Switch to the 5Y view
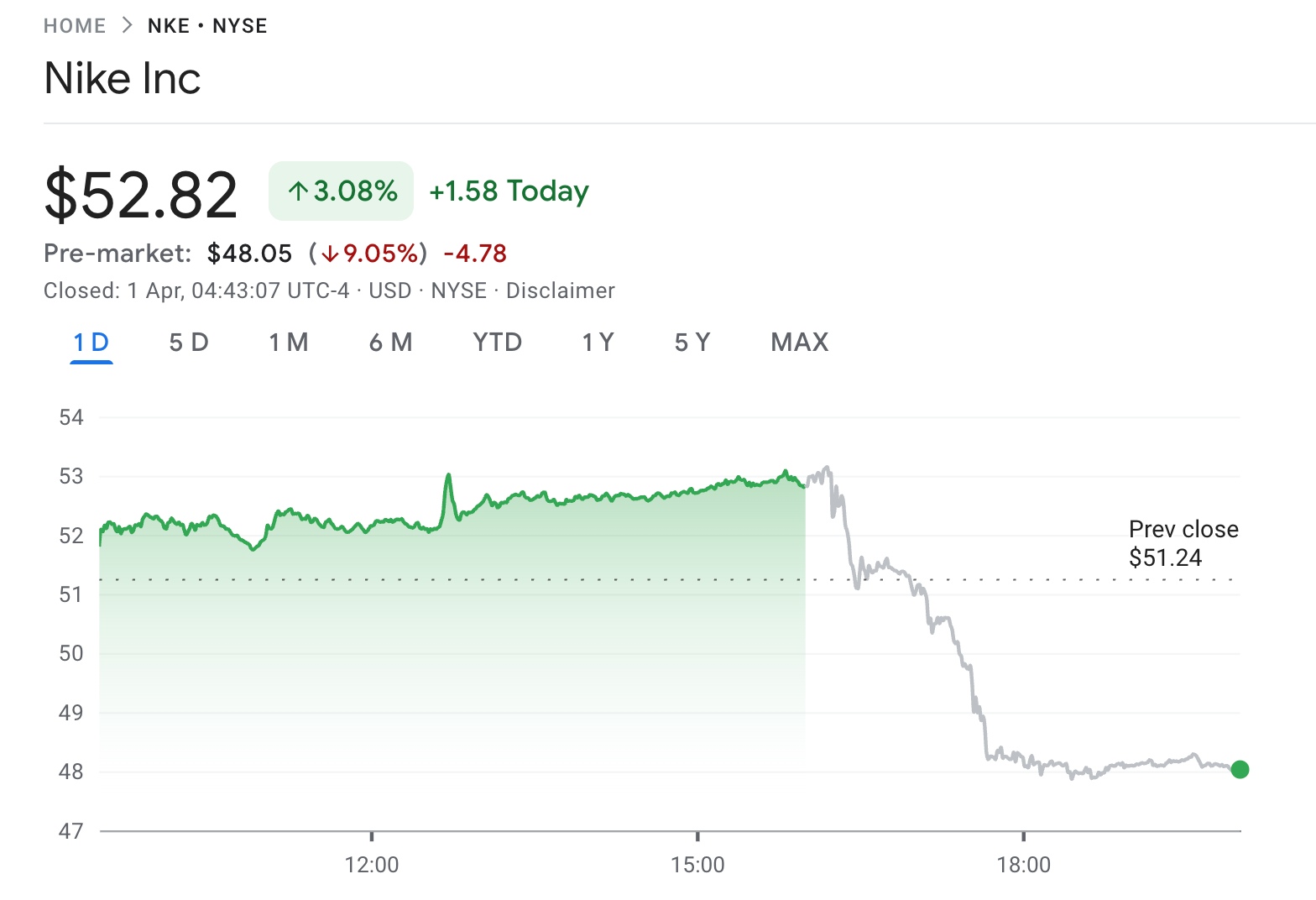Image resolution: width=1316 pixels, height=900 pixels. pos(692,342)
